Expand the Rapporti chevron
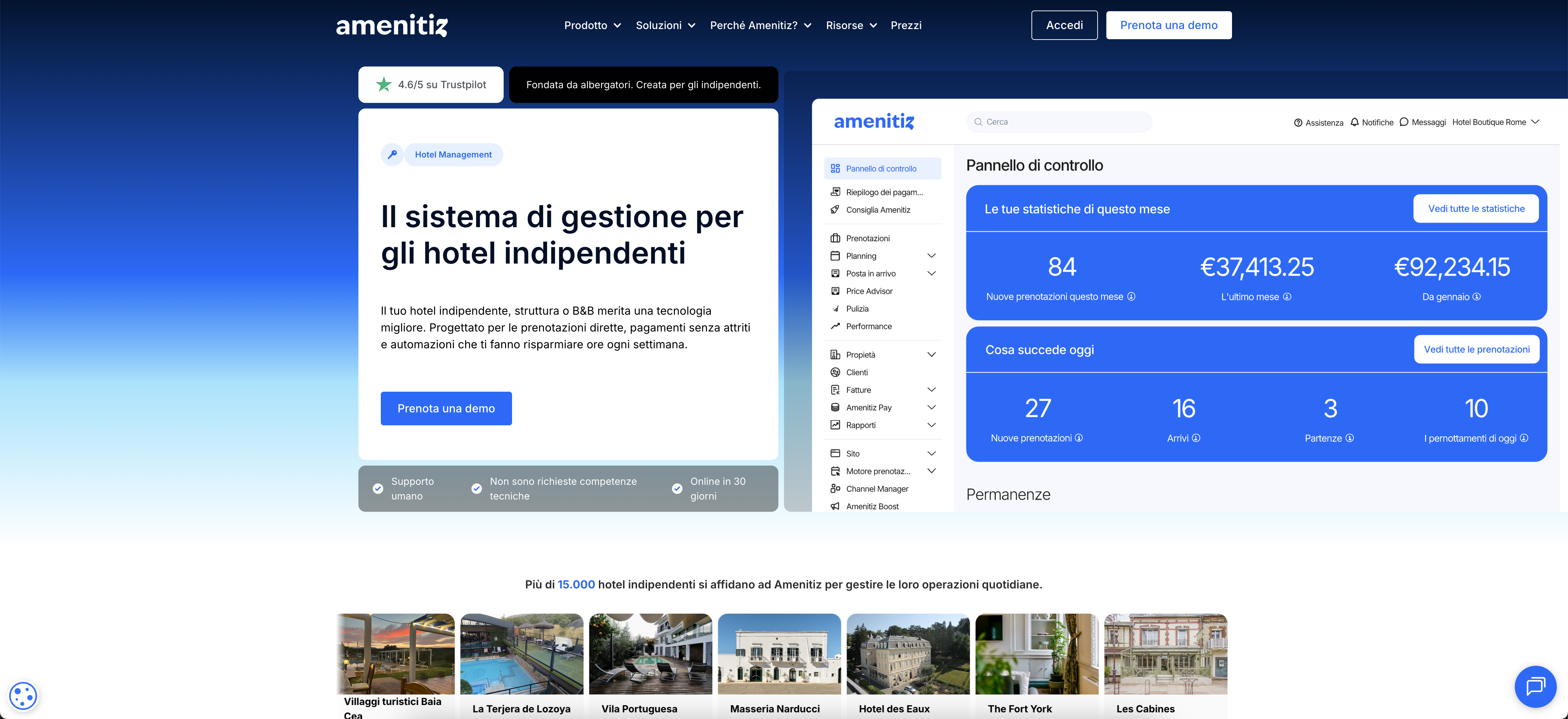 [931, 425]
